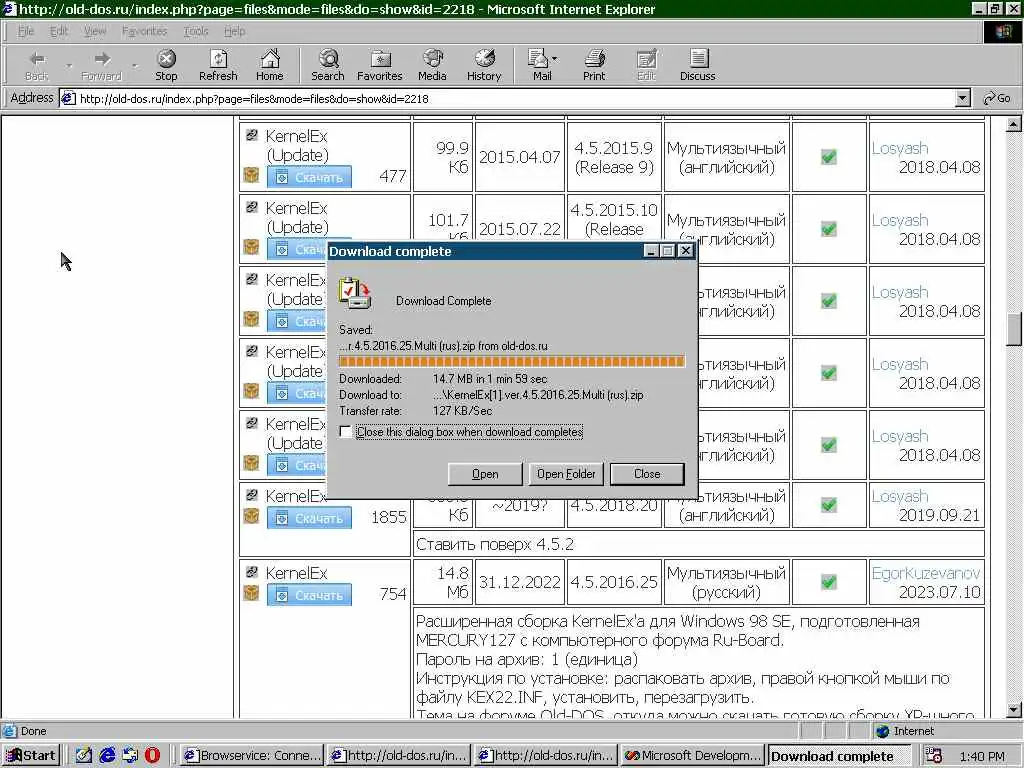Click the Print toolbar icon
The image size is (1024, 768).
594,65
